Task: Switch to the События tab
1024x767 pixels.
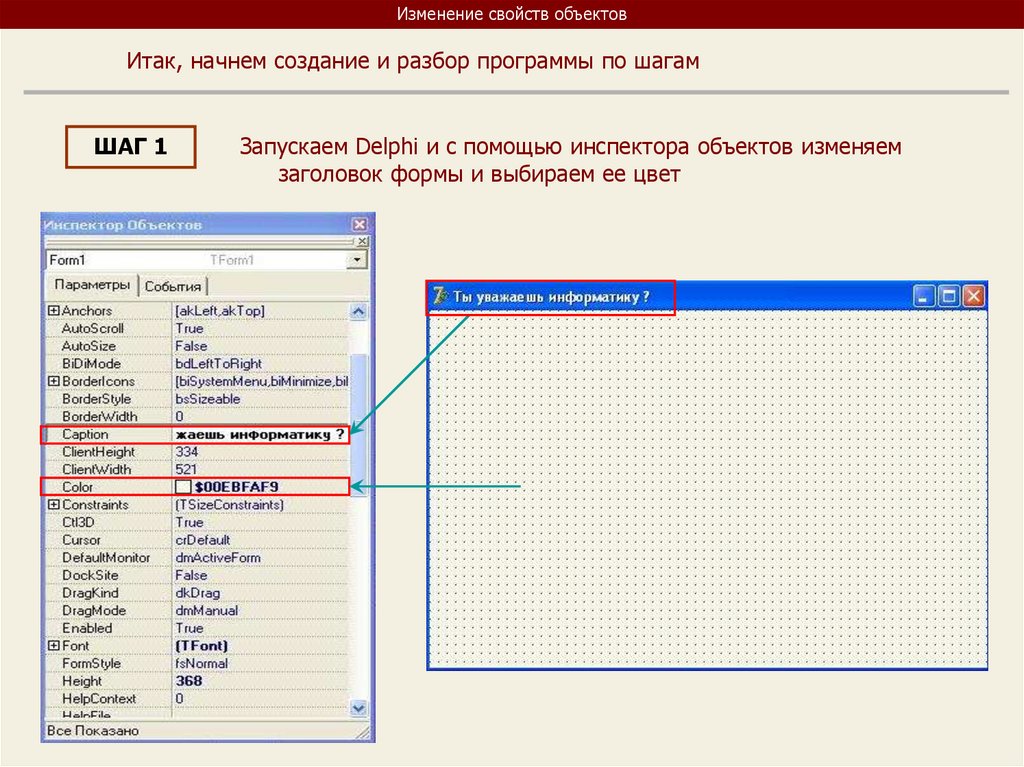Action: [x=172, y=286]
